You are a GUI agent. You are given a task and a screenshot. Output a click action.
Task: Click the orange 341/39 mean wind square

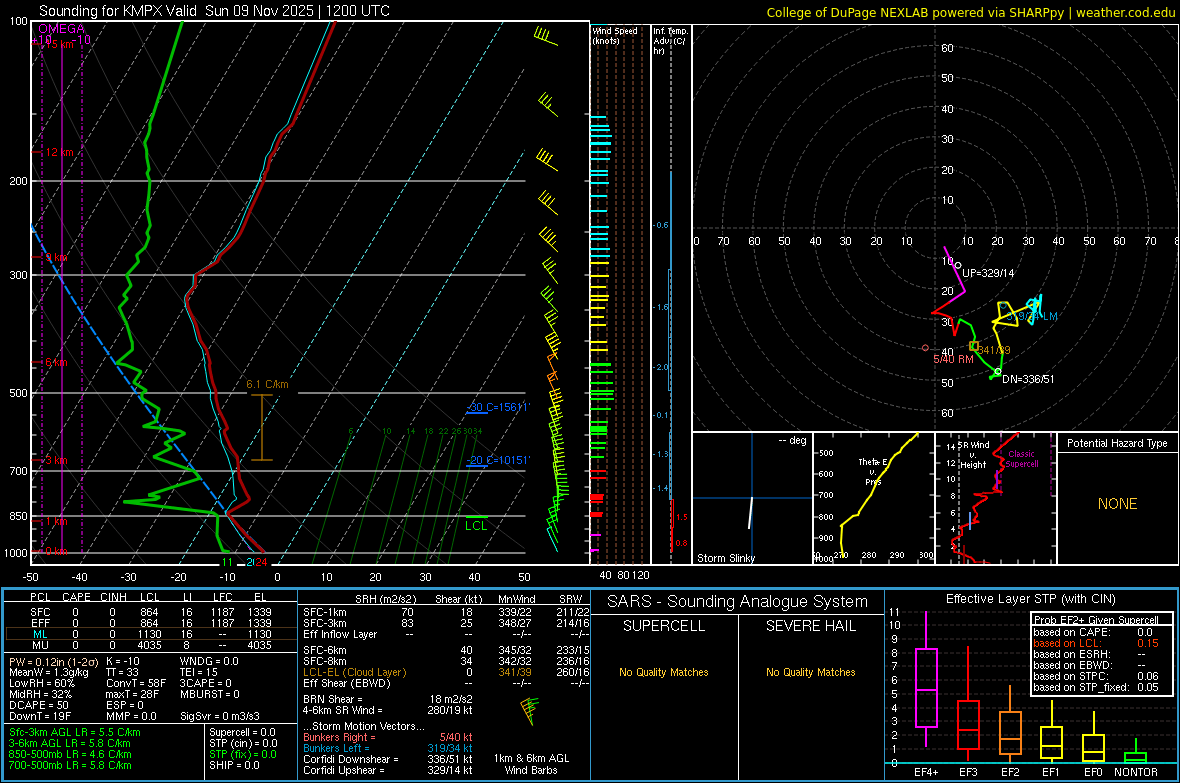click(x=974, y=346)
